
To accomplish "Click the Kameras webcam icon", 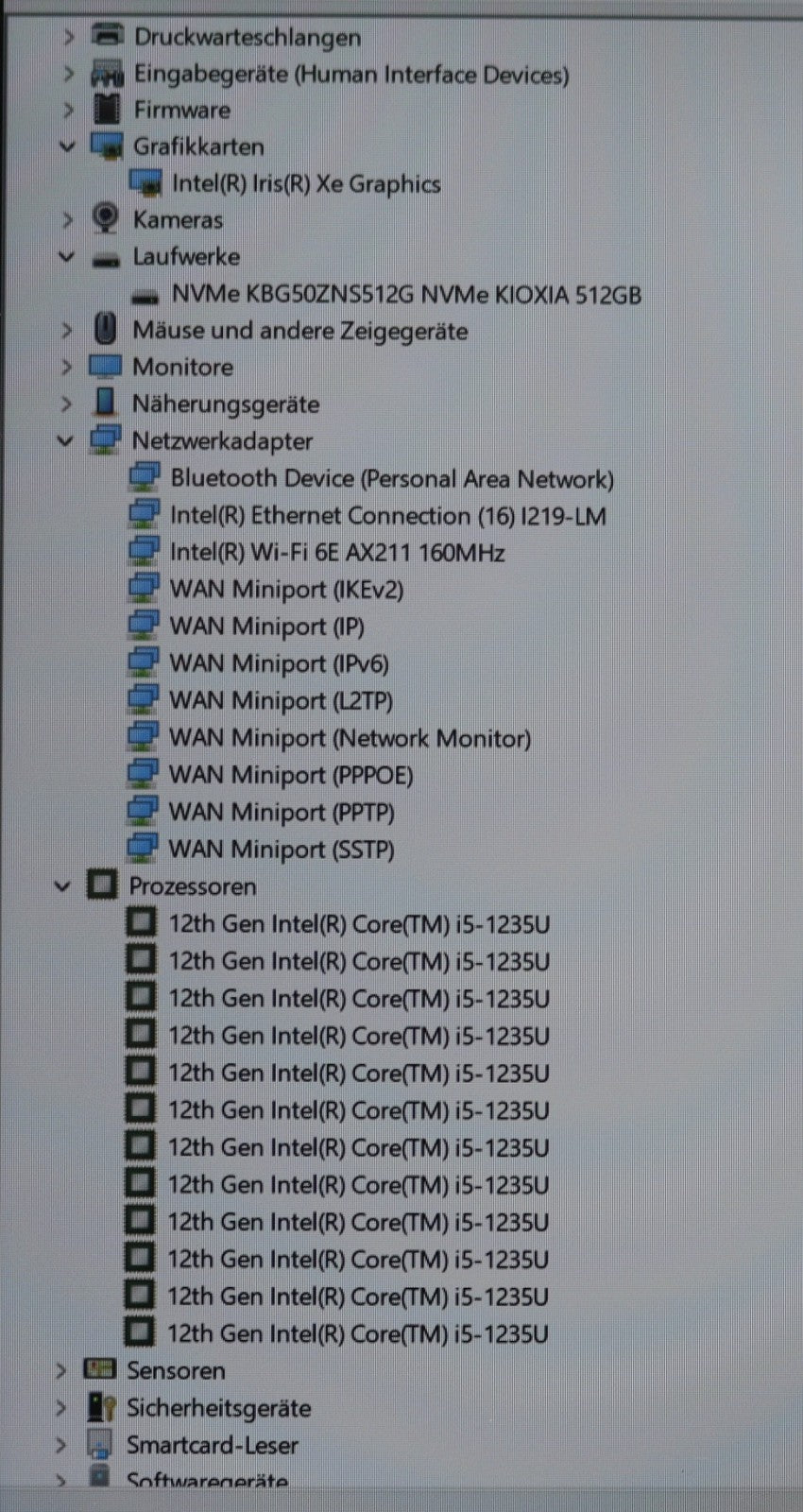I will 105,219.
